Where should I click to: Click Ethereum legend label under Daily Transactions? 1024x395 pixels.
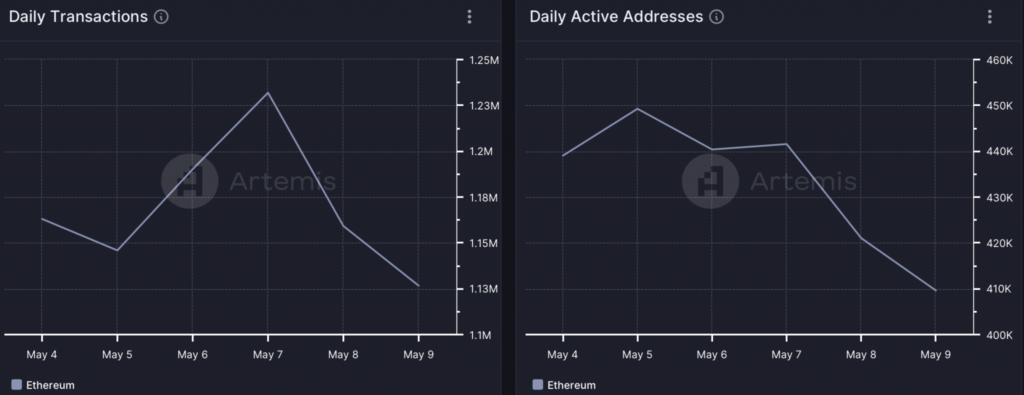[50, 385]
